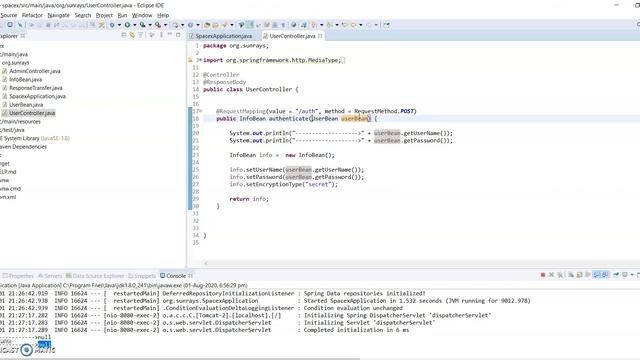
Task: Click userBean parameter name on line 18
Action: coord(354,118)
